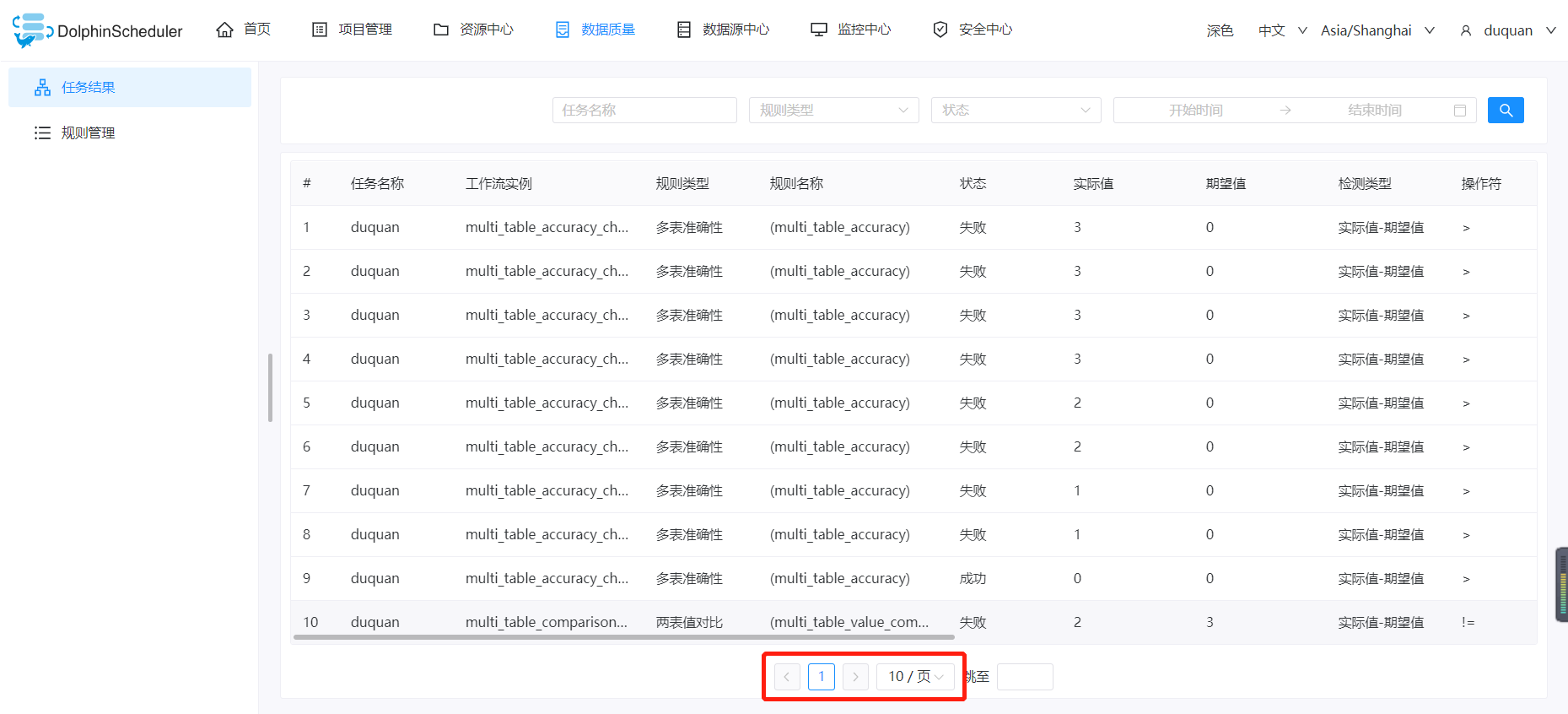Viewport: 1568px width, 714px height.
Task: Open the Asia/Shanghai timezone dropdown
Action: [x=1377, y=30]
